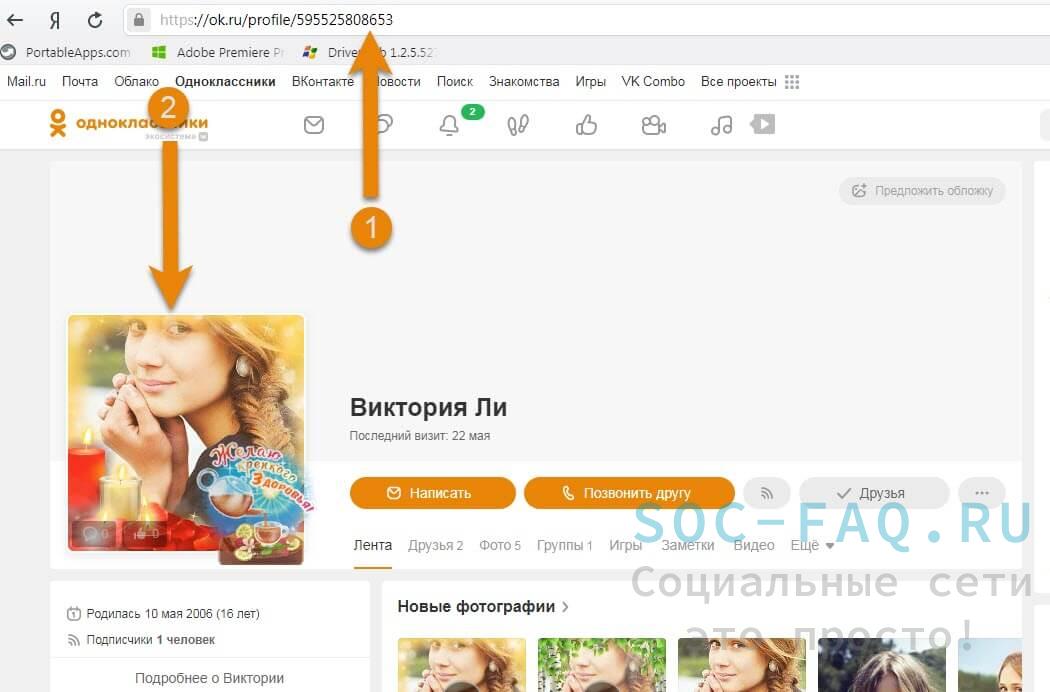Click Подробнее о Виктории link
The image size is (1050, 692).
point(210,678)
